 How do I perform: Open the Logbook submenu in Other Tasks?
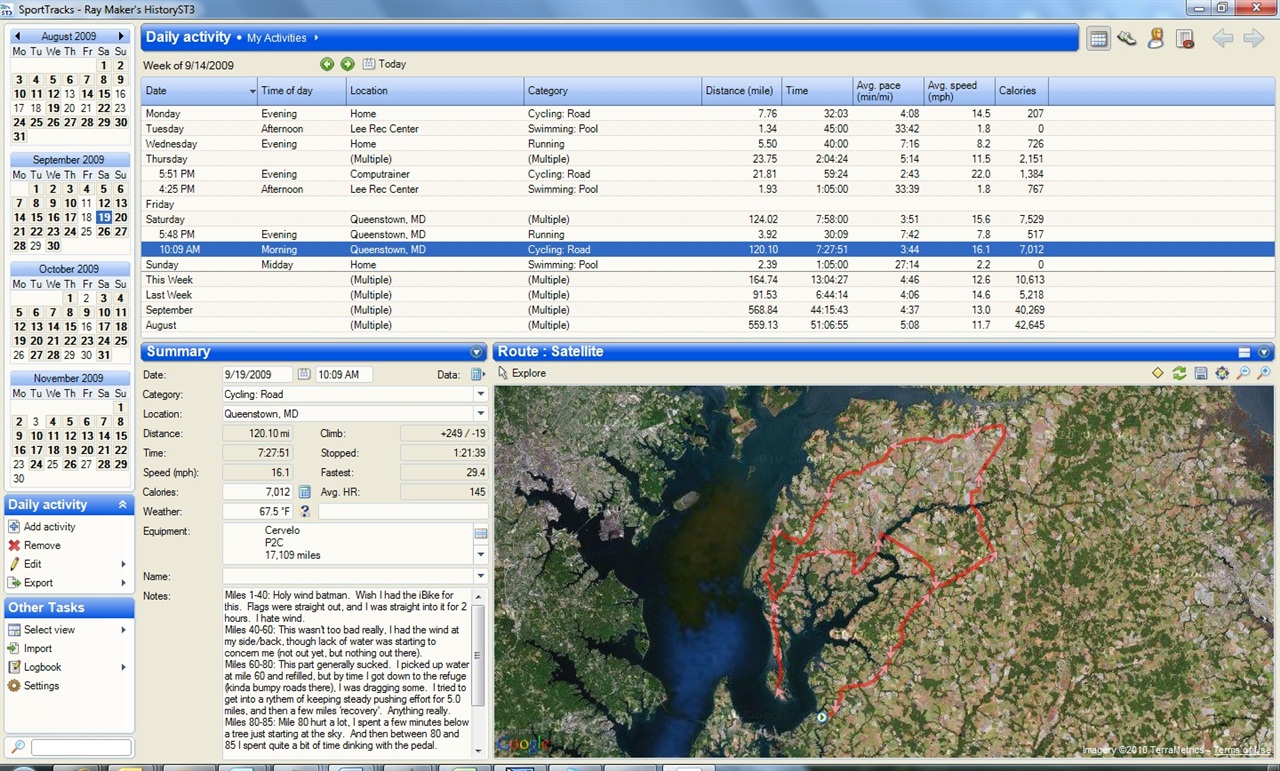pyautogui.click(x=42, y=667)
